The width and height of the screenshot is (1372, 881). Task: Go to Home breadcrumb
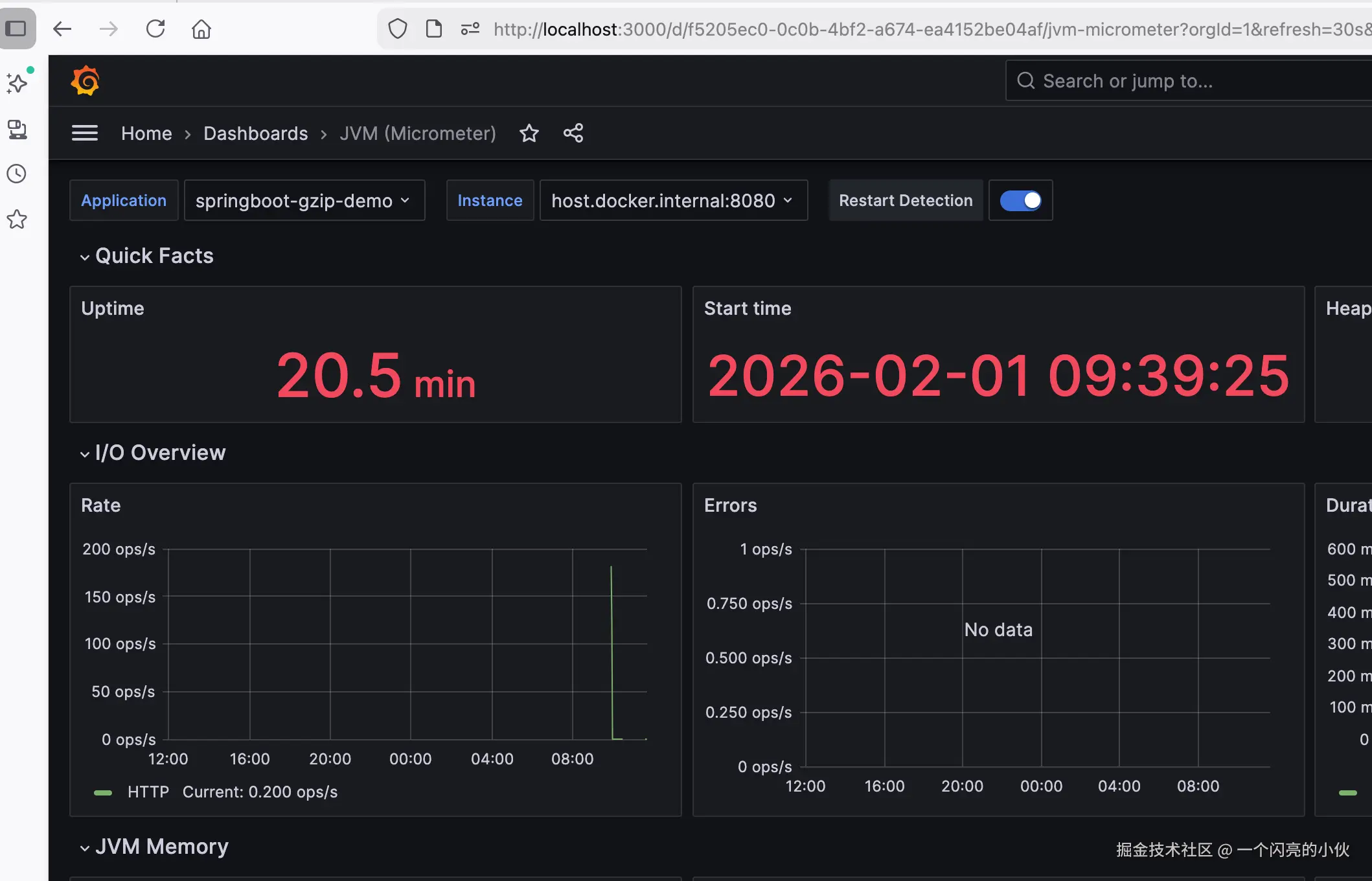click(146, 133)
